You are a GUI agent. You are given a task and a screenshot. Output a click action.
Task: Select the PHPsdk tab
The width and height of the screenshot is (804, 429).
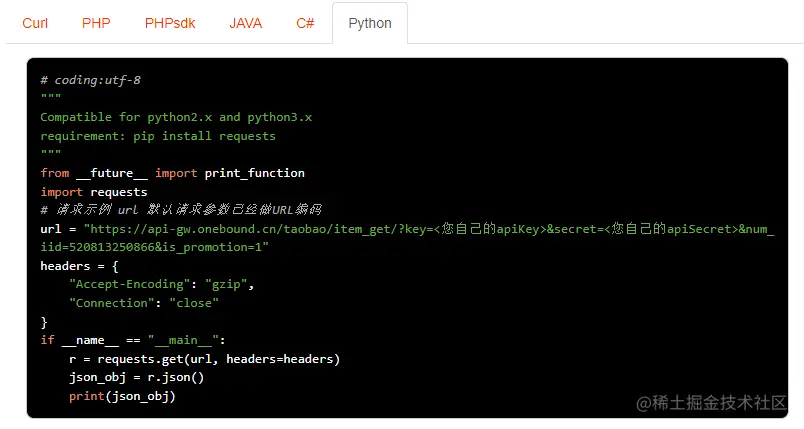[170, 23]
